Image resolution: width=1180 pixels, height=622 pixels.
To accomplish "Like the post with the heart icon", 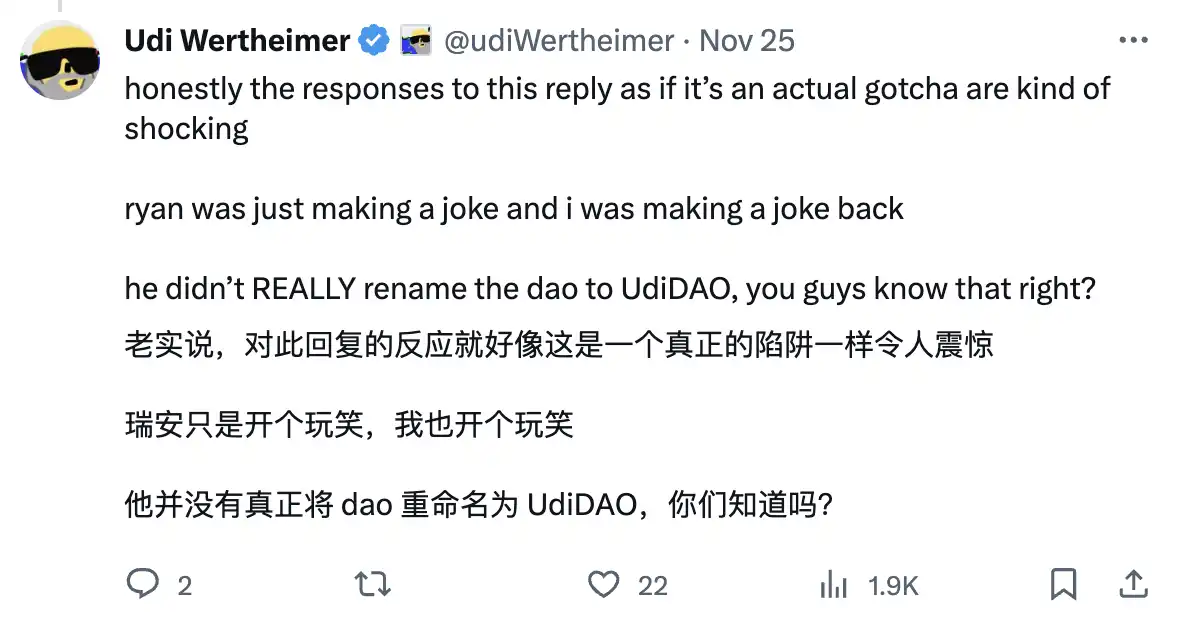I will click(x=603, y=584).
